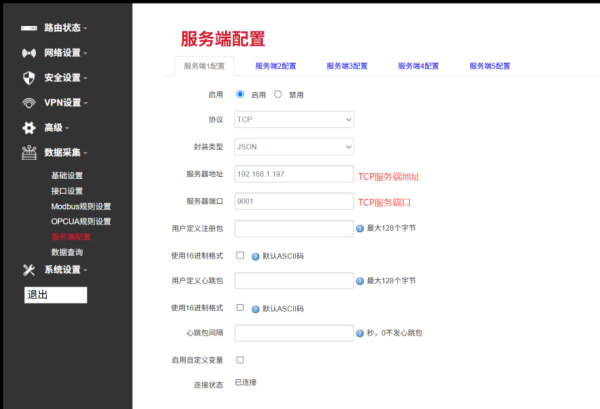
Task: Select the 禁用 radio button
Action: [278, 94]
